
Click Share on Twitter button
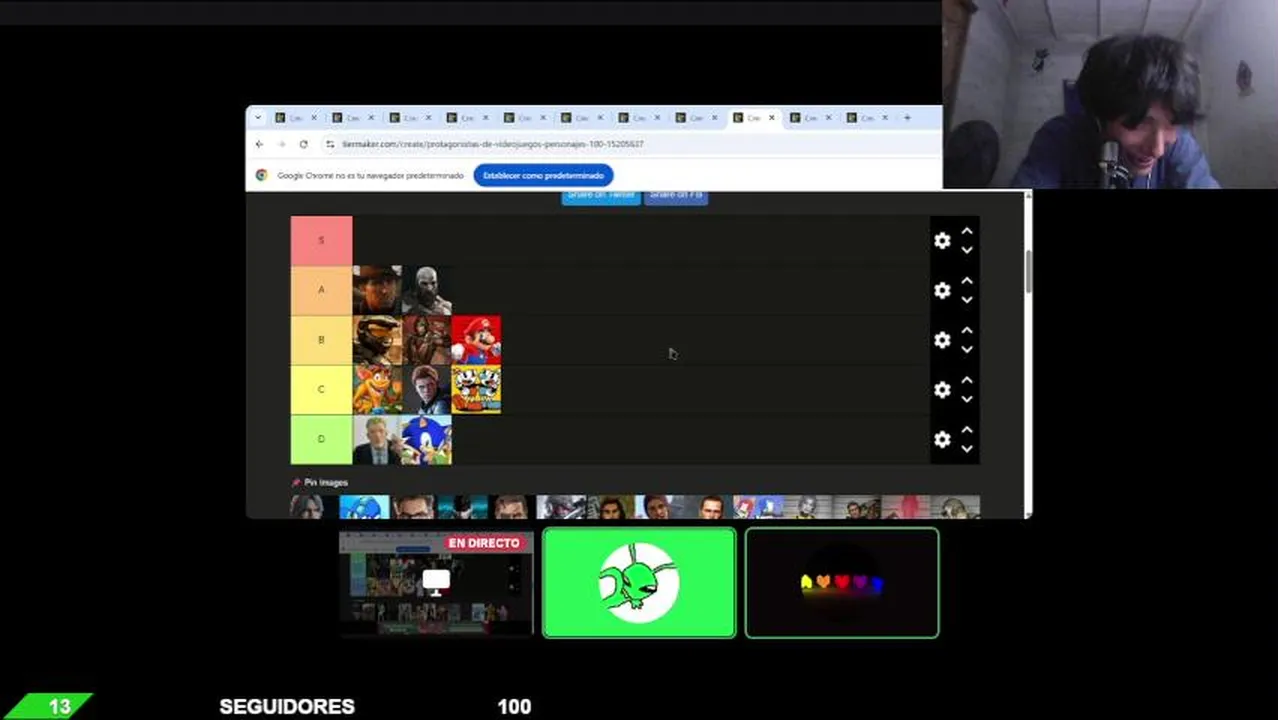[x=601, y=196]
